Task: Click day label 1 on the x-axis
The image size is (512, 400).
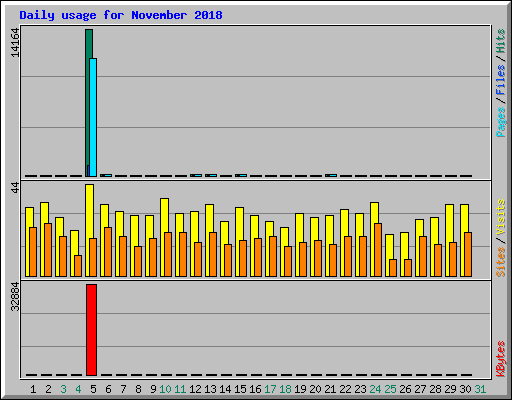Action: [x=33, y=389]
